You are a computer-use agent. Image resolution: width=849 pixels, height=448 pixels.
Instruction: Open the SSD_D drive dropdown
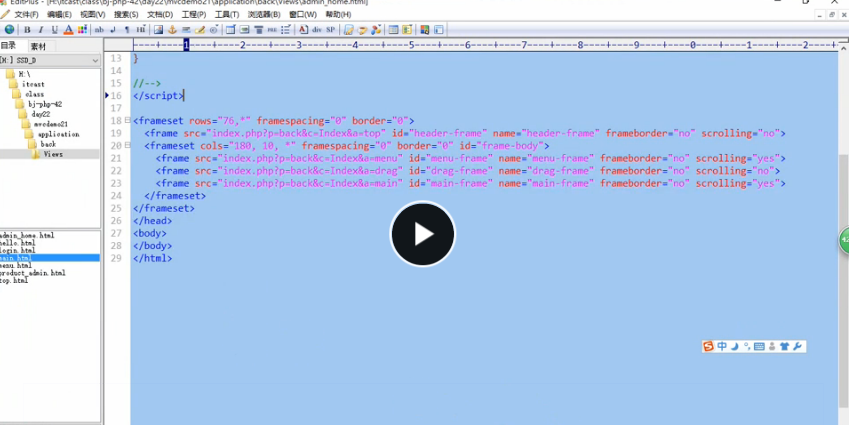(x=50, y=60)
